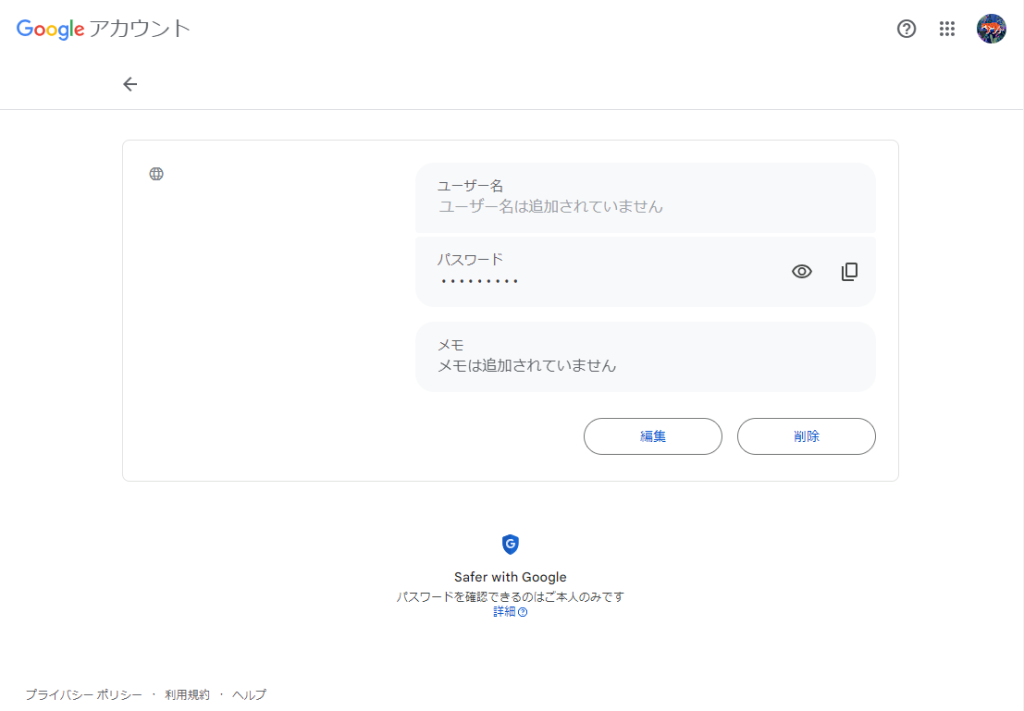
Task: Click the メモ field
Action: coord(645,356)
